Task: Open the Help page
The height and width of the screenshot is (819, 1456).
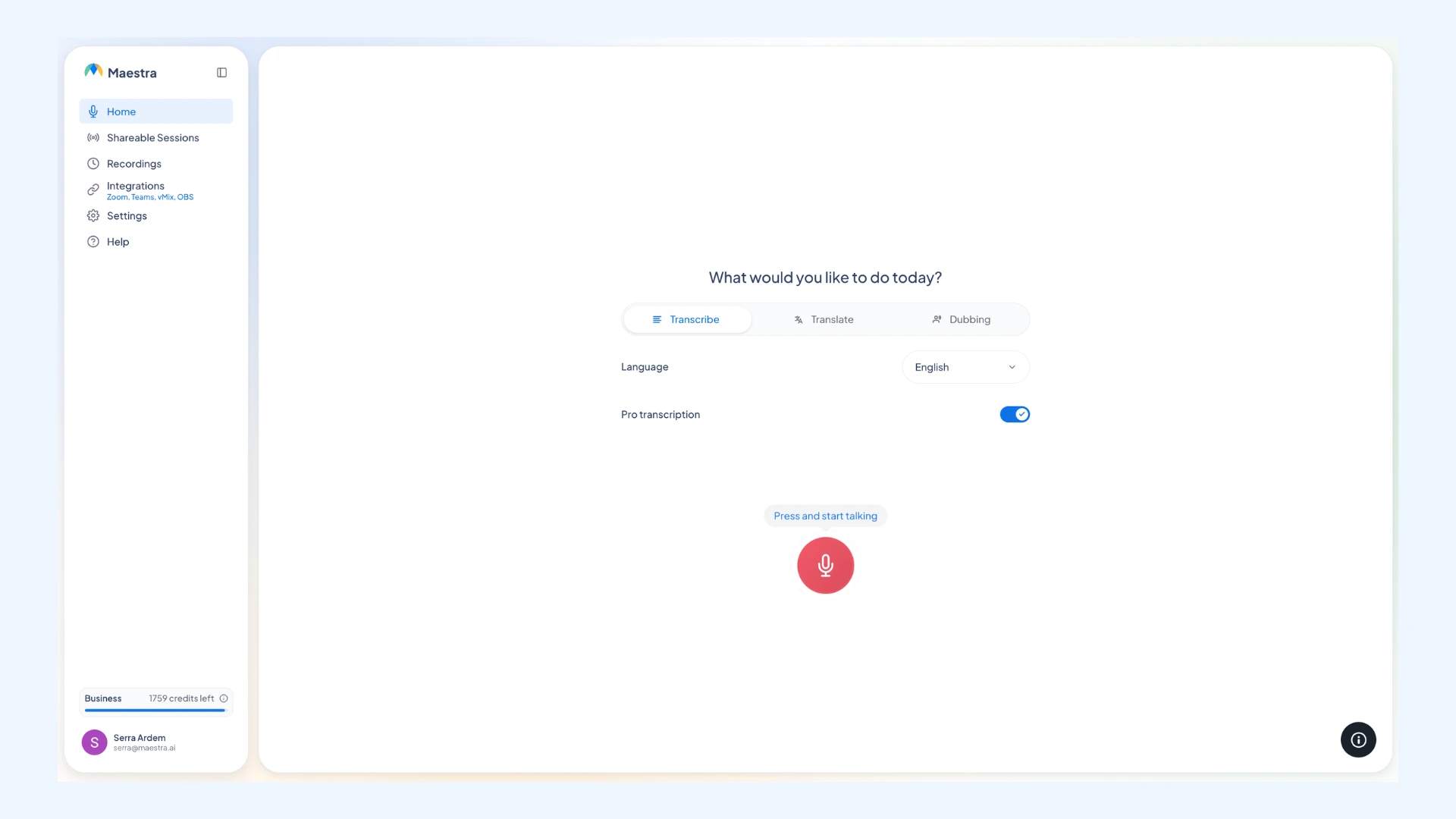Action: pyautogui.click(x=156, y=242)
